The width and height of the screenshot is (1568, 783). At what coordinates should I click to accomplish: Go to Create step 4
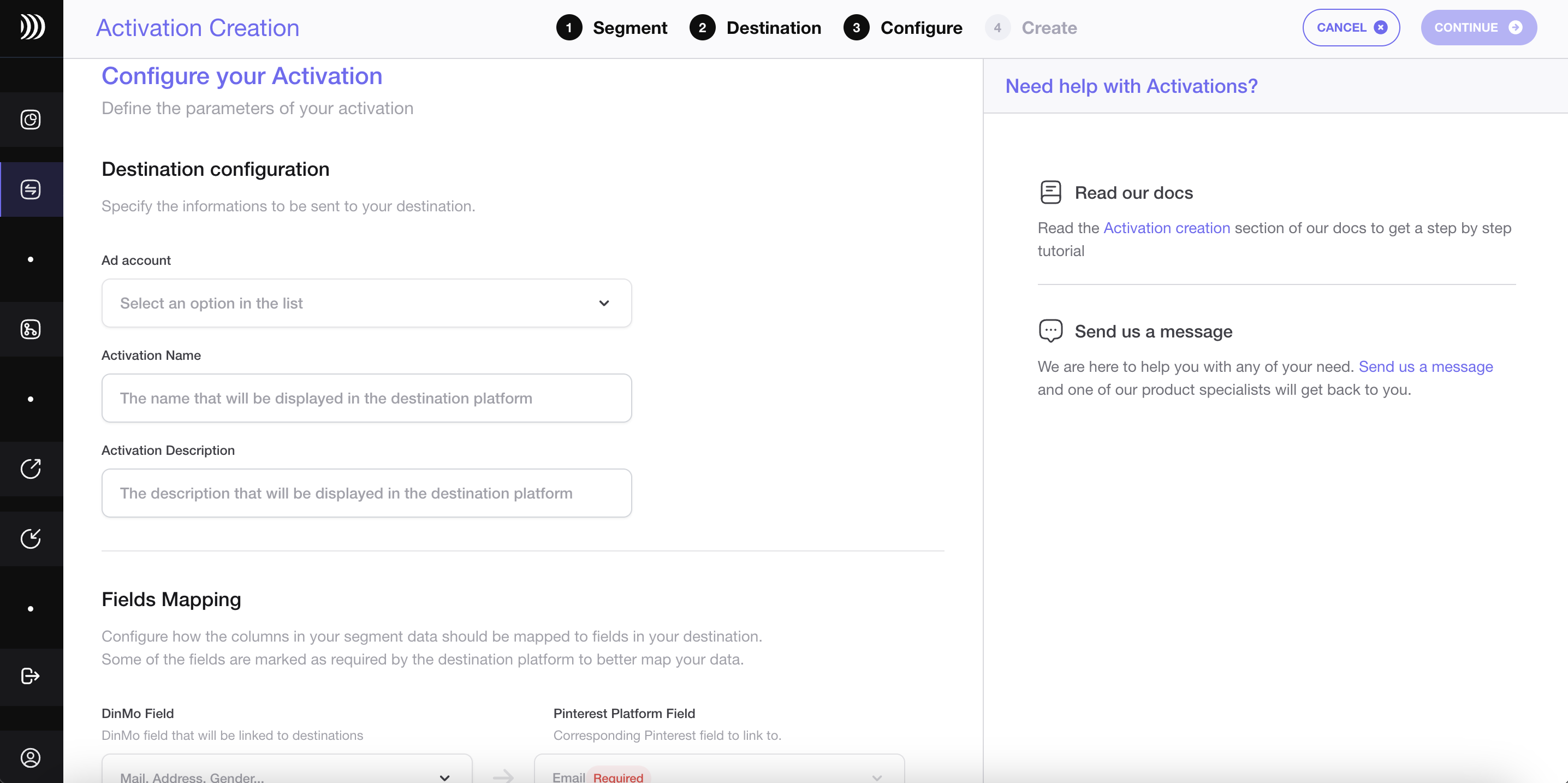pos(1031,27)
